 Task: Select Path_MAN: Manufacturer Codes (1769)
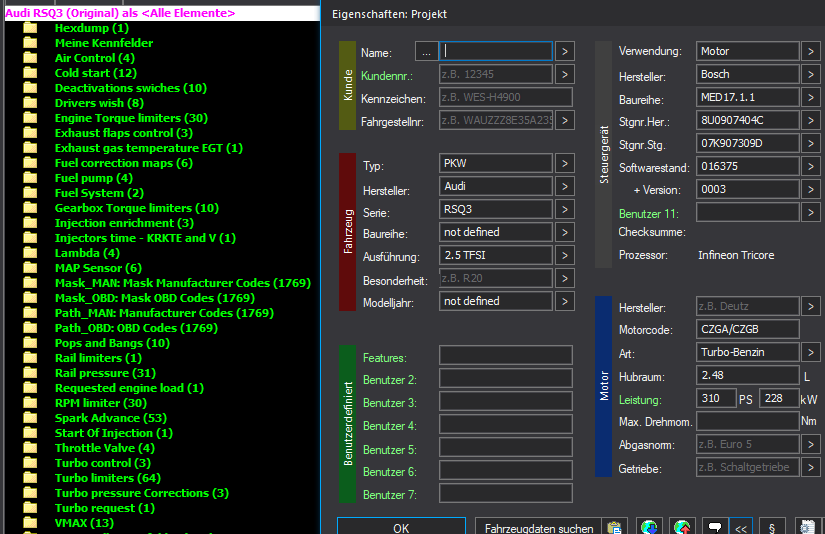pos(164,313)
